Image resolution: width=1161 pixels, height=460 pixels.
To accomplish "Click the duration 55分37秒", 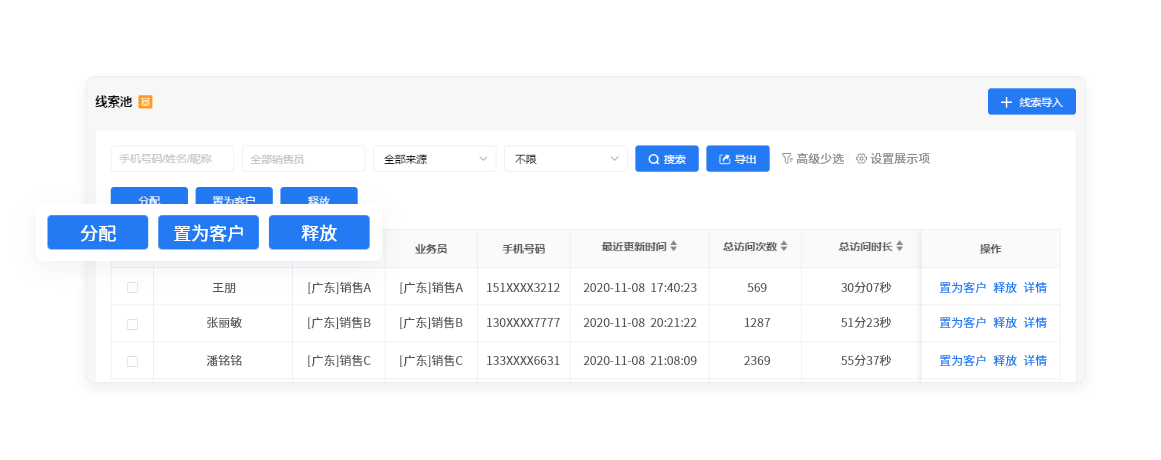I will coord(866,361).
